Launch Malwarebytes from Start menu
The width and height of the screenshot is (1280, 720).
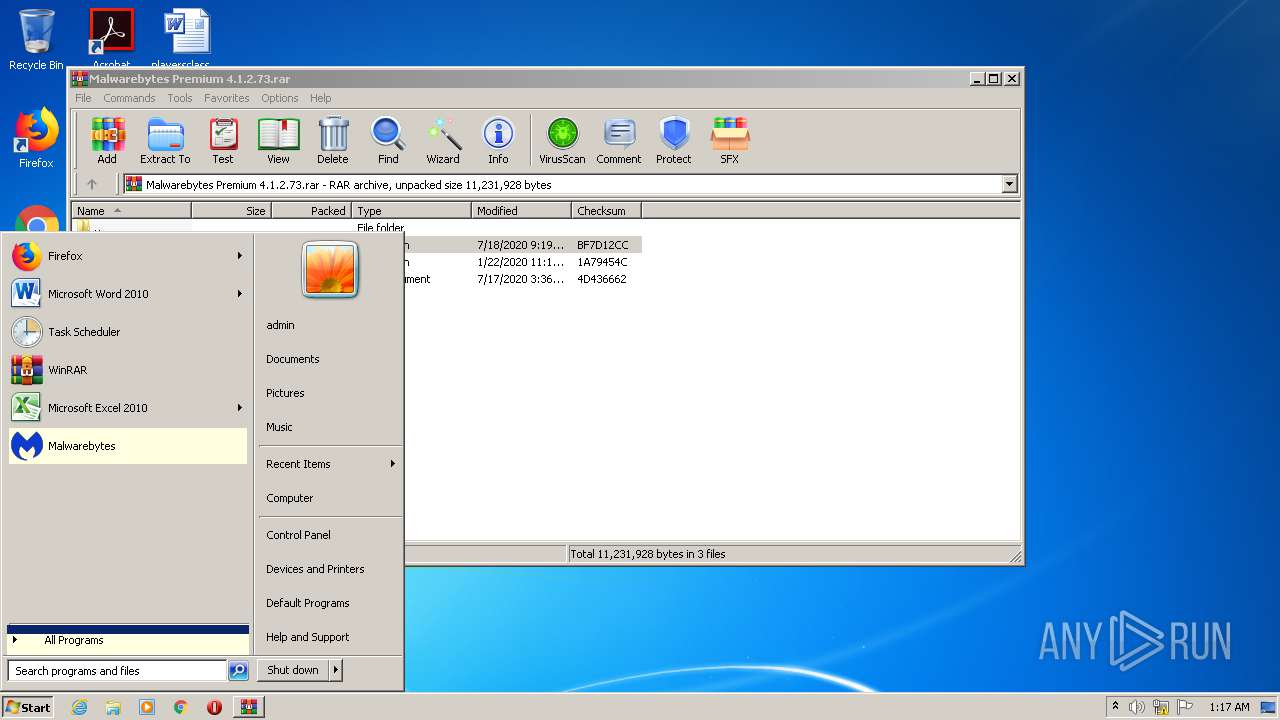(127, 446)
